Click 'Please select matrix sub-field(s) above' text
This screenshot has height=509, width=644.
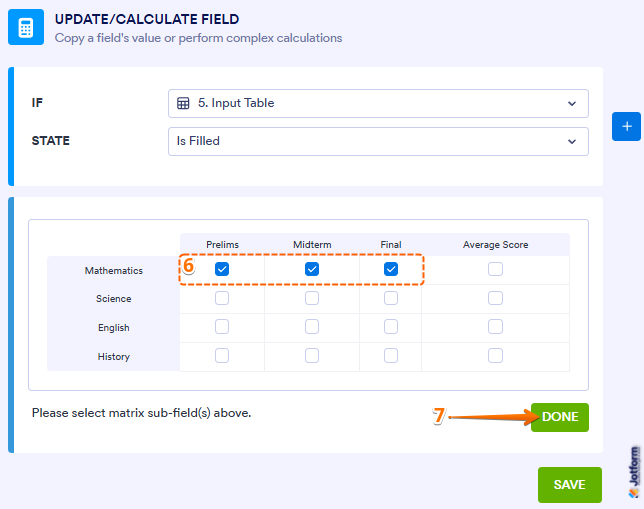tap(141, 413)
